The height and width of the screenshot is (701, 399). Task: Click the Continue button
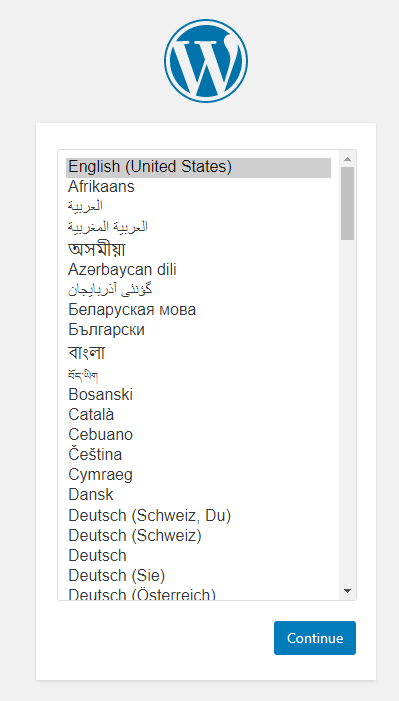coord(315,638)
